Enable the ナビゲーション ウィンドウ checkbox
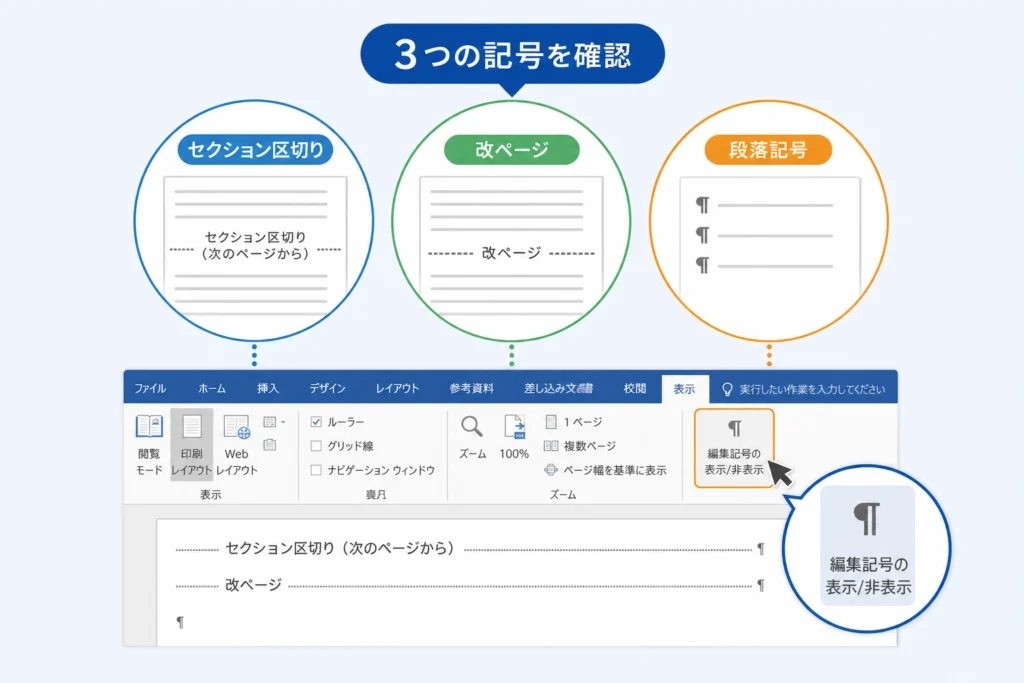This screenshot has width=1024, height=683. pyautogui.click(x=316, y=470)
